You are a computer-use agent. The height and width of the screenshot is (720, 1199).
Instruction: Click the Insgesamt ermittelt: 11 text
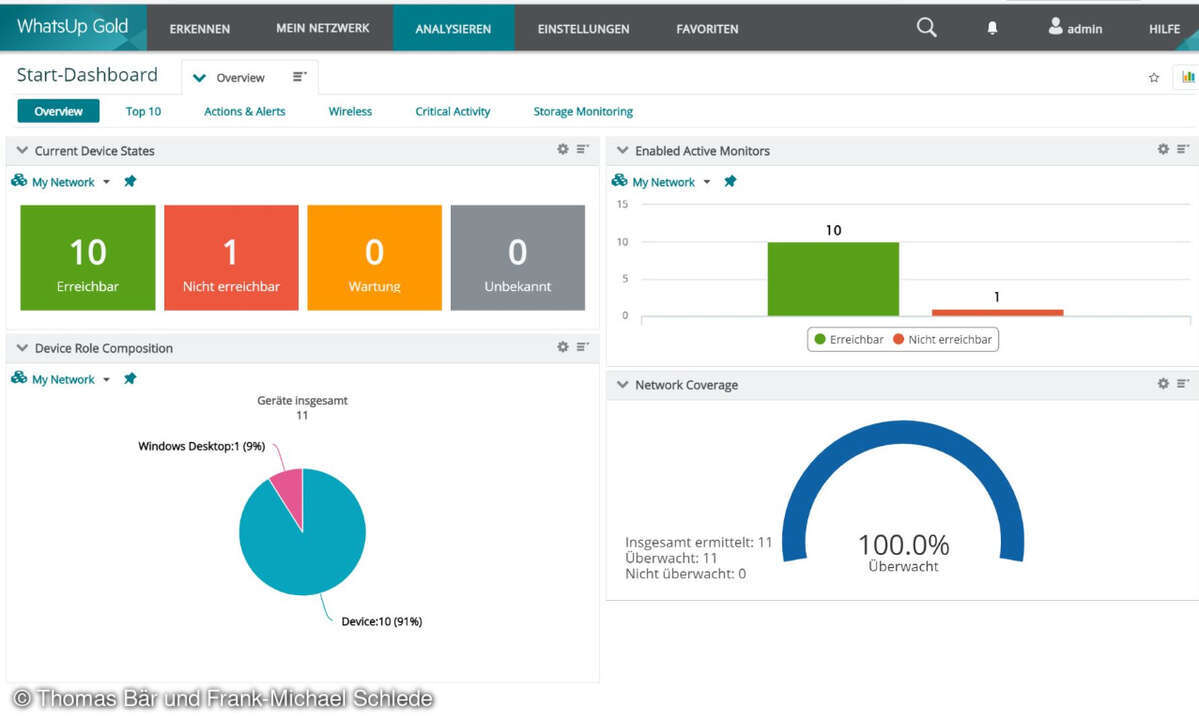click(699, 543)
